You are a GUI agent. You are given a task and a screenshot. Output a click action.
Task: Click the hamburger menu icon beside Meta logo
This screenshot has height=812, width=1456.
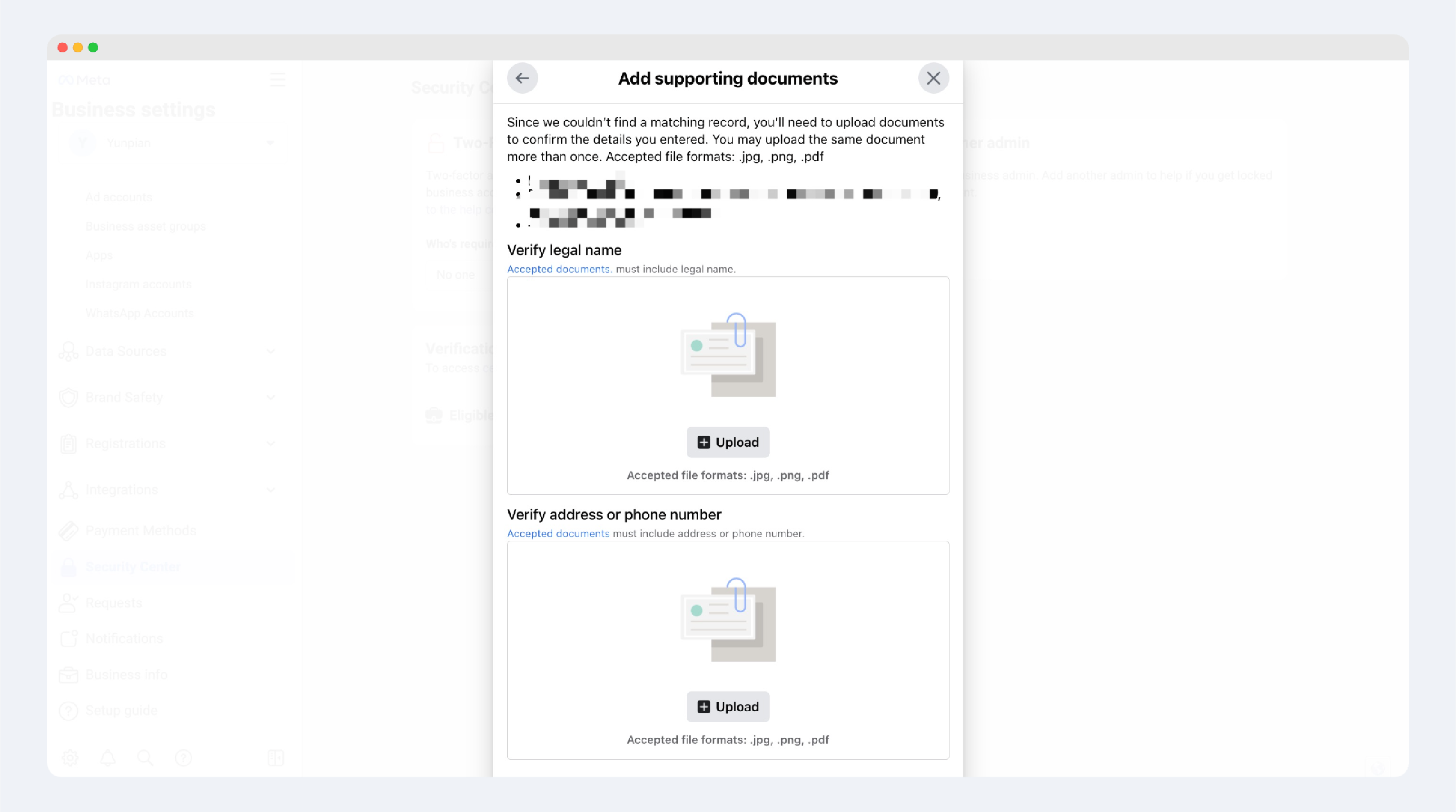pyautogui.click(x=277, y=79)
